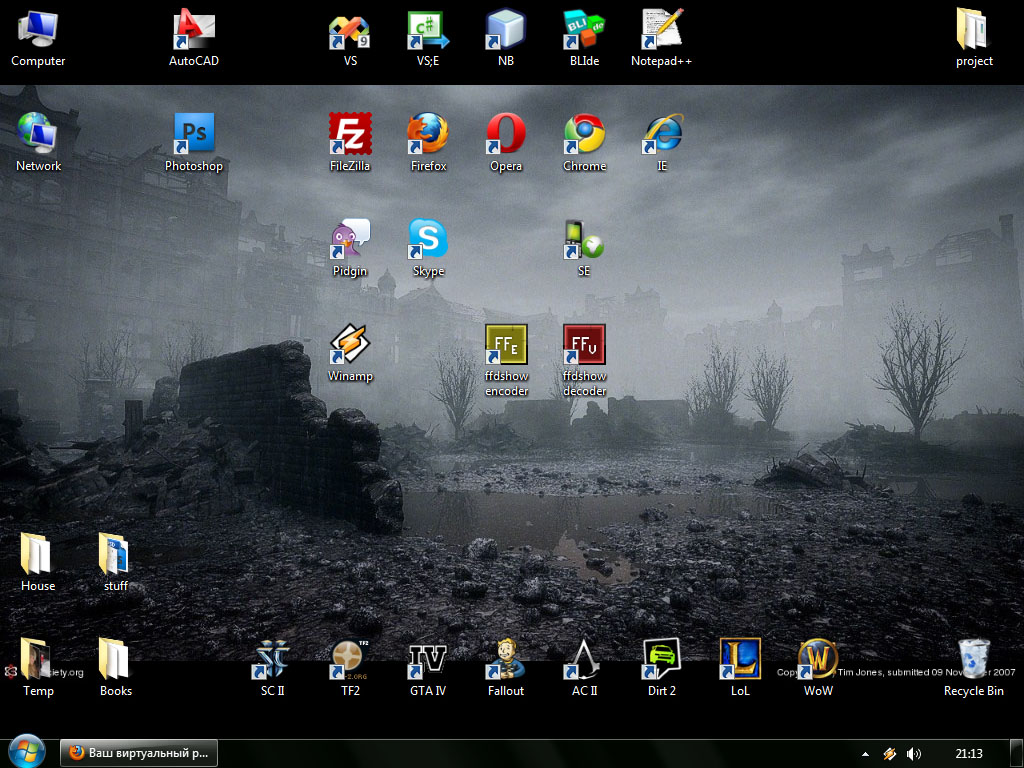Click the Opera browser icon
The width and height of the screenshot is (1024, 768).
(x=506, y=134)
